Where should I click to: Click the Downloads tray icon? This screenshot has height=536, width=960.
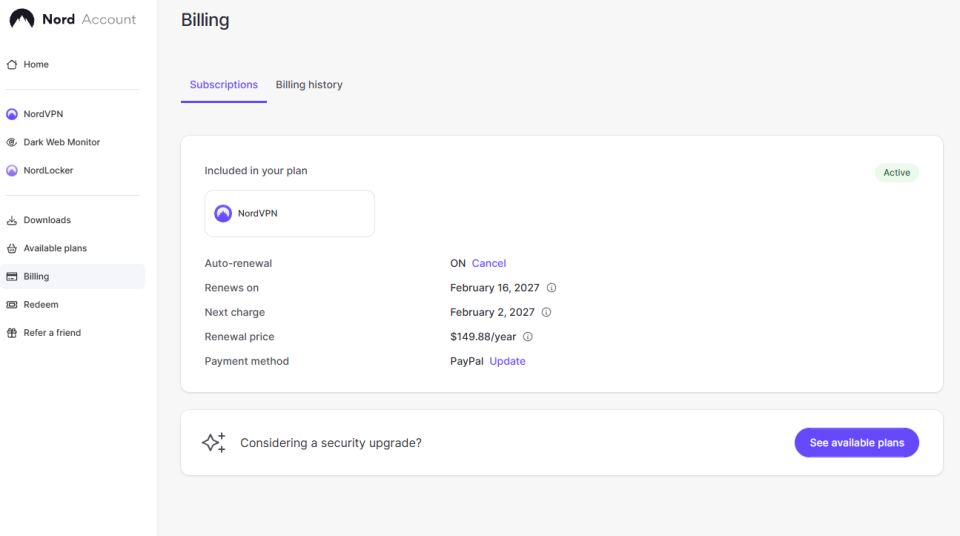[12, 220]
